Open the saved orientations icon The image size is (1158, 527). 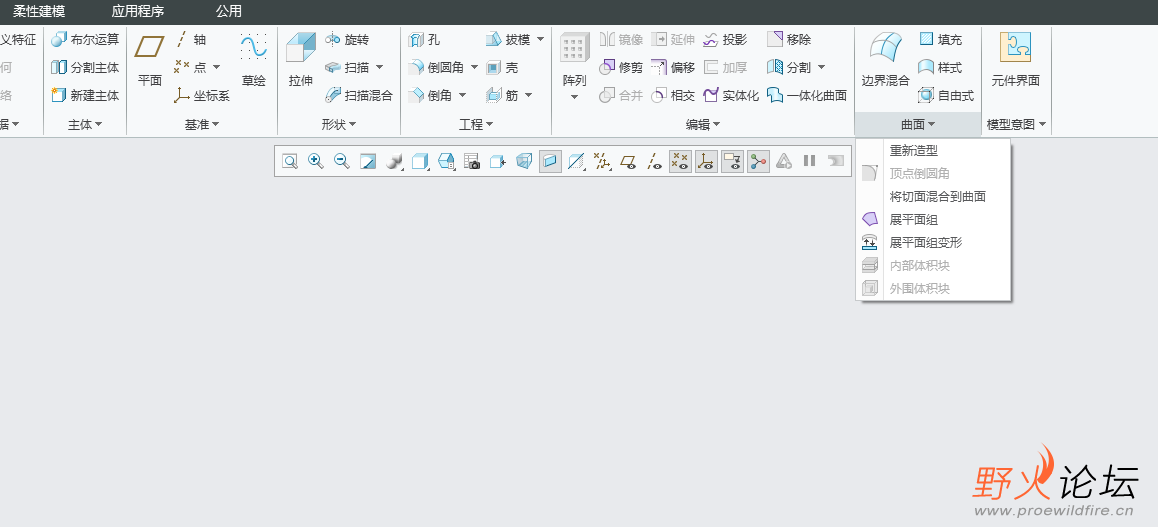(446, 162)
